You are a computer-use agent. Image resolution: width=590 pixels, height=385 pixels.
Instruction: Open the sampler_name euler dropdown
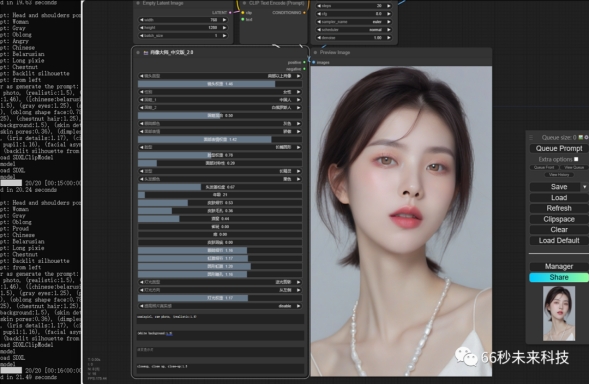tap(354, 21)
